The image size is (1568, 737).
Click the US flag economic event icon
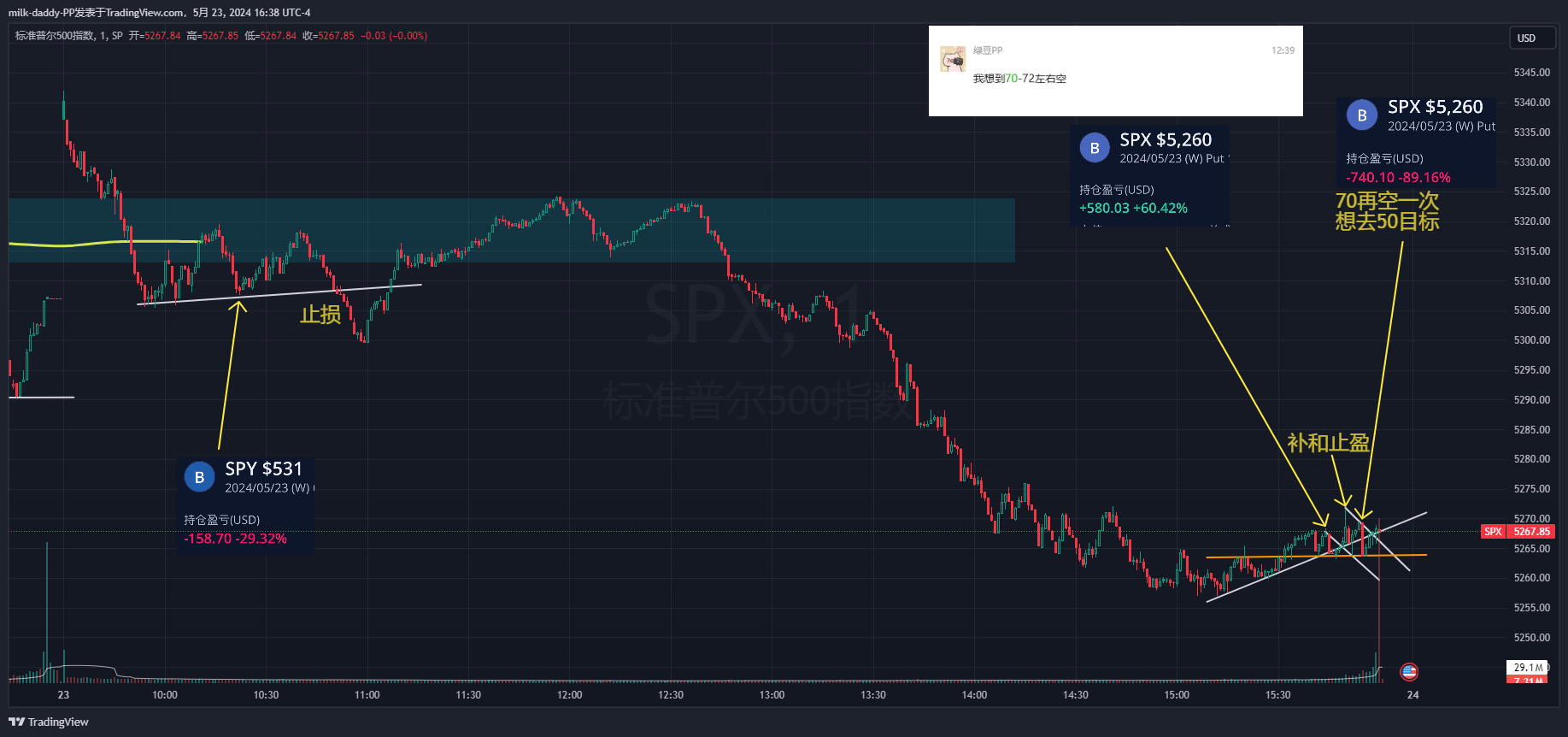(1409, 672)
